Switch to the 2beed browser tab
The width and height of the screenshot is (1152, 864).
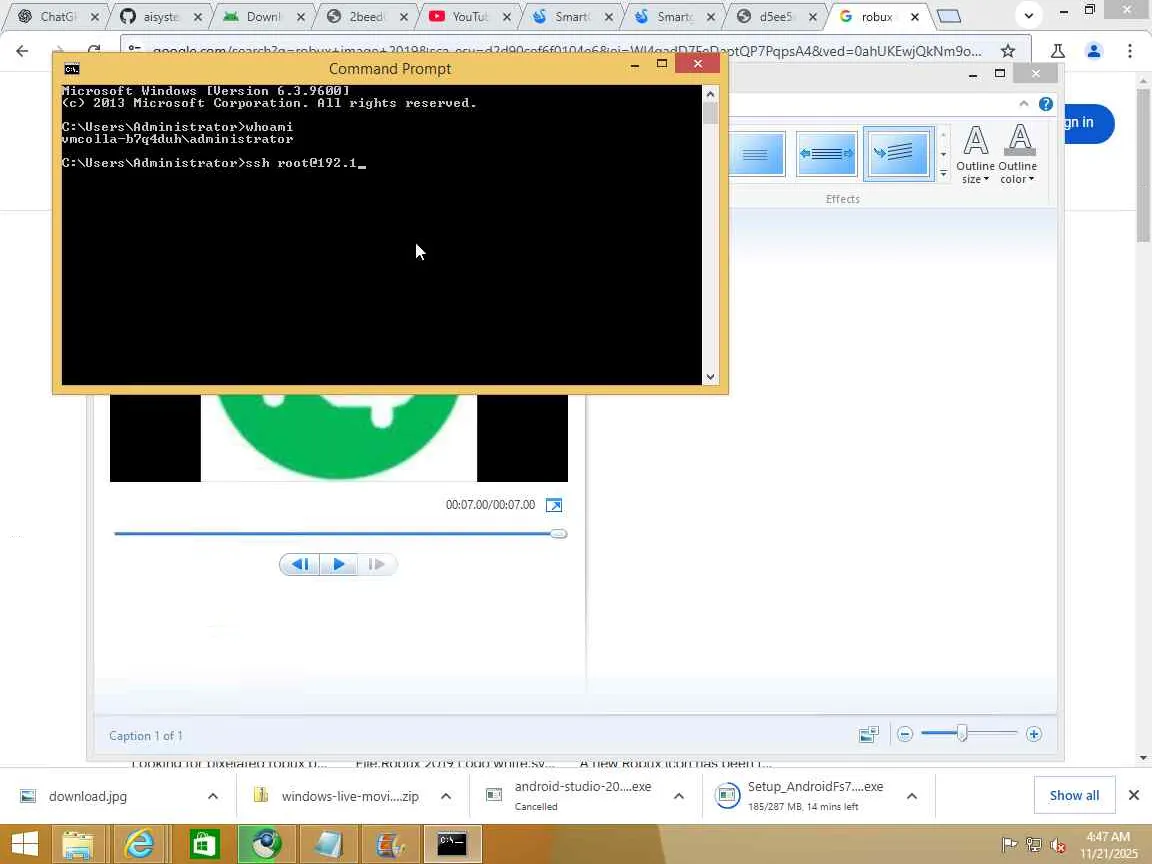(366, 16)
